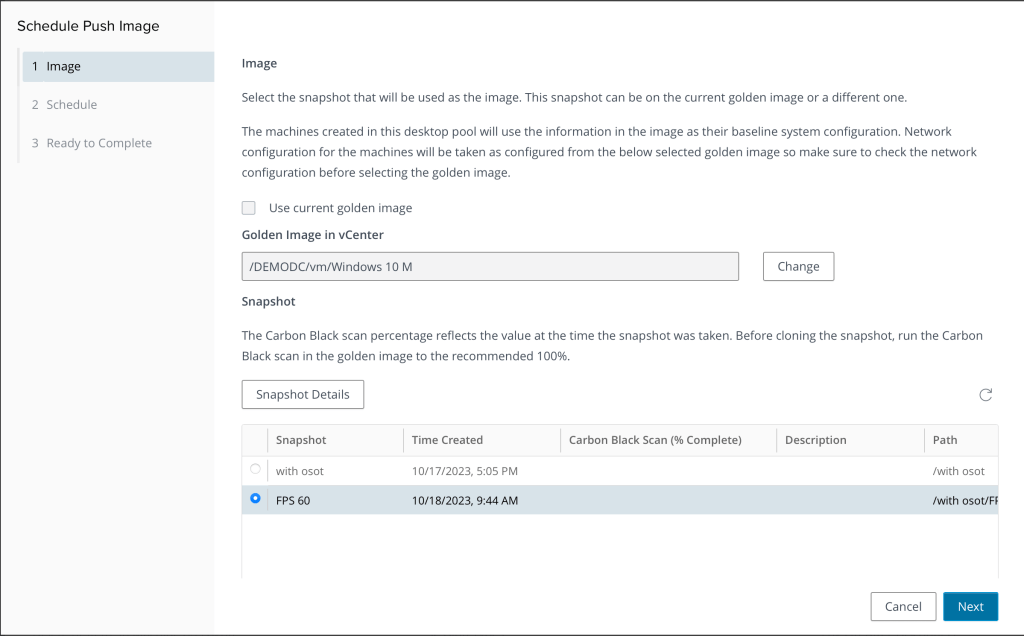Select the 'with osot' snapshot radio button
The height and width of the screenshot is (636, 1024).
(255, 469)
